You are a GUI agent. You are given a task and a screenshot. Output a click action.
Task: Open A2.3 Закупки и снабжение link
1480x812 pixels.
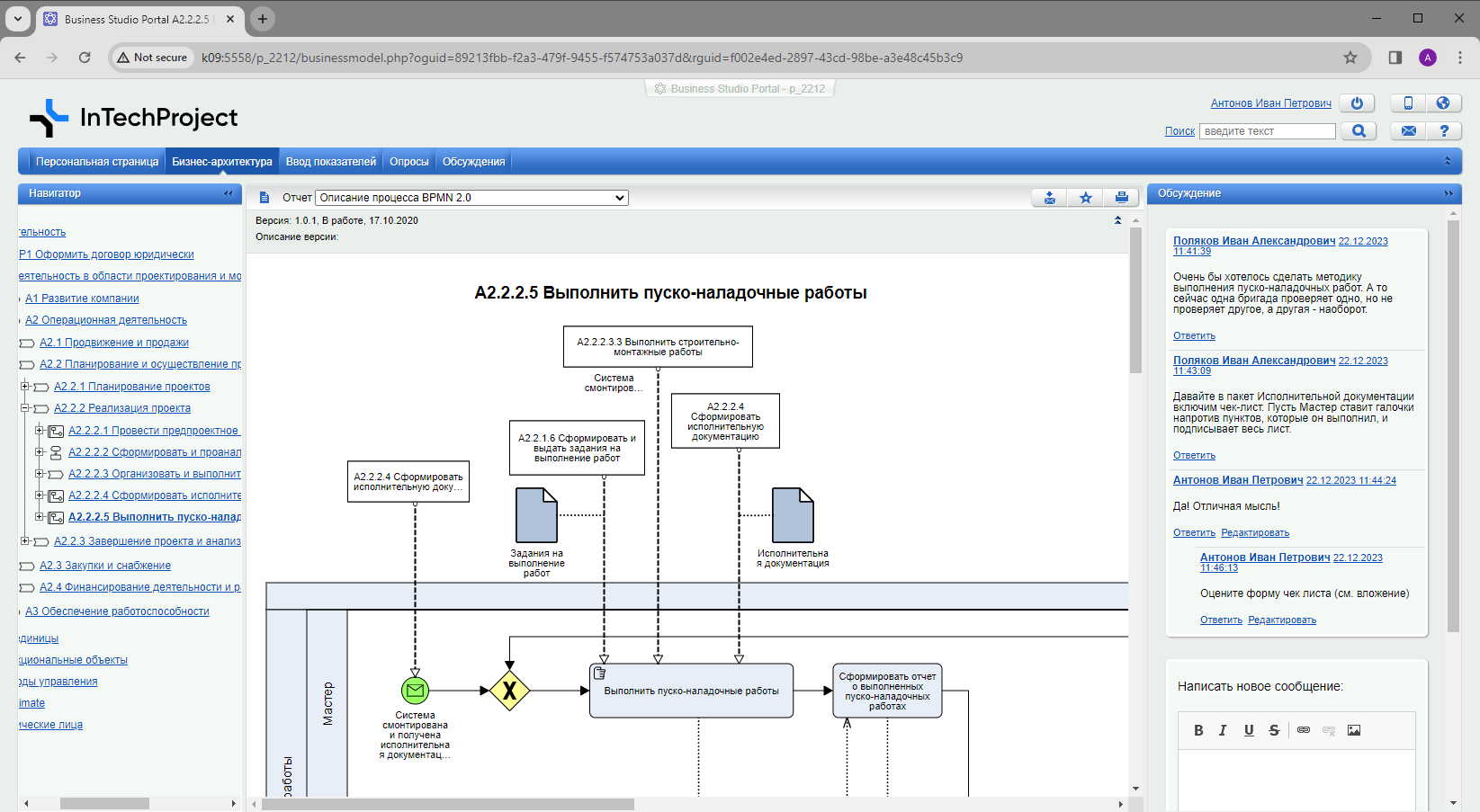(x=104, y=566)
